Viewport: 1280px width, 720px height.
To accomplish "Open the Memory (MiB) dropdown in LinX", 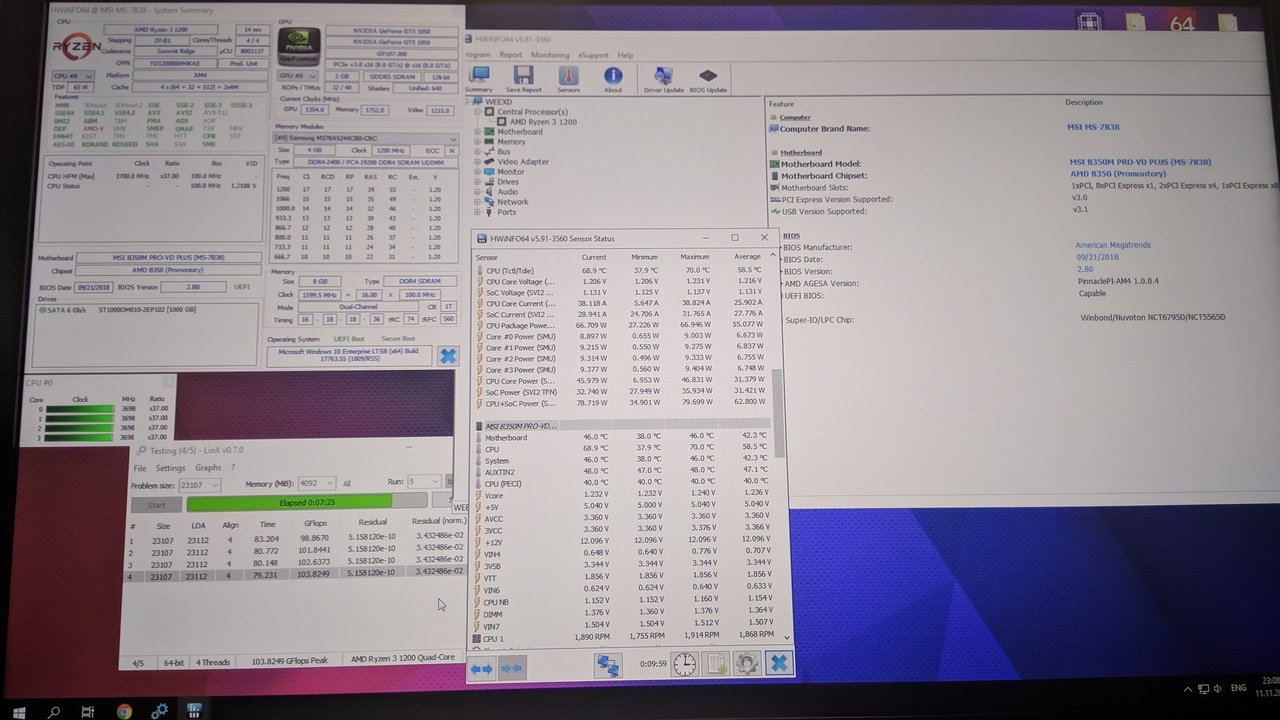I will point(317,483).
